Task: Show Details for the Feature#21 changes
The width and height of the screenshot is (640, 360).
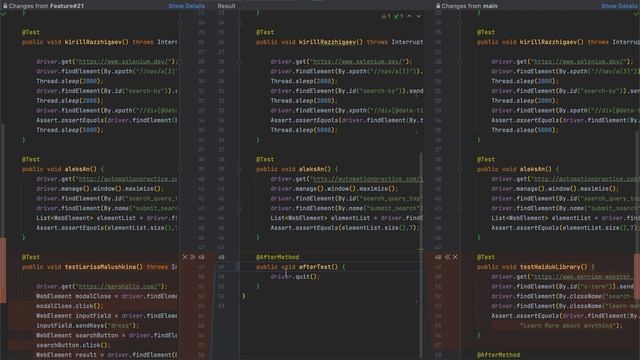Action: (187, 6)
